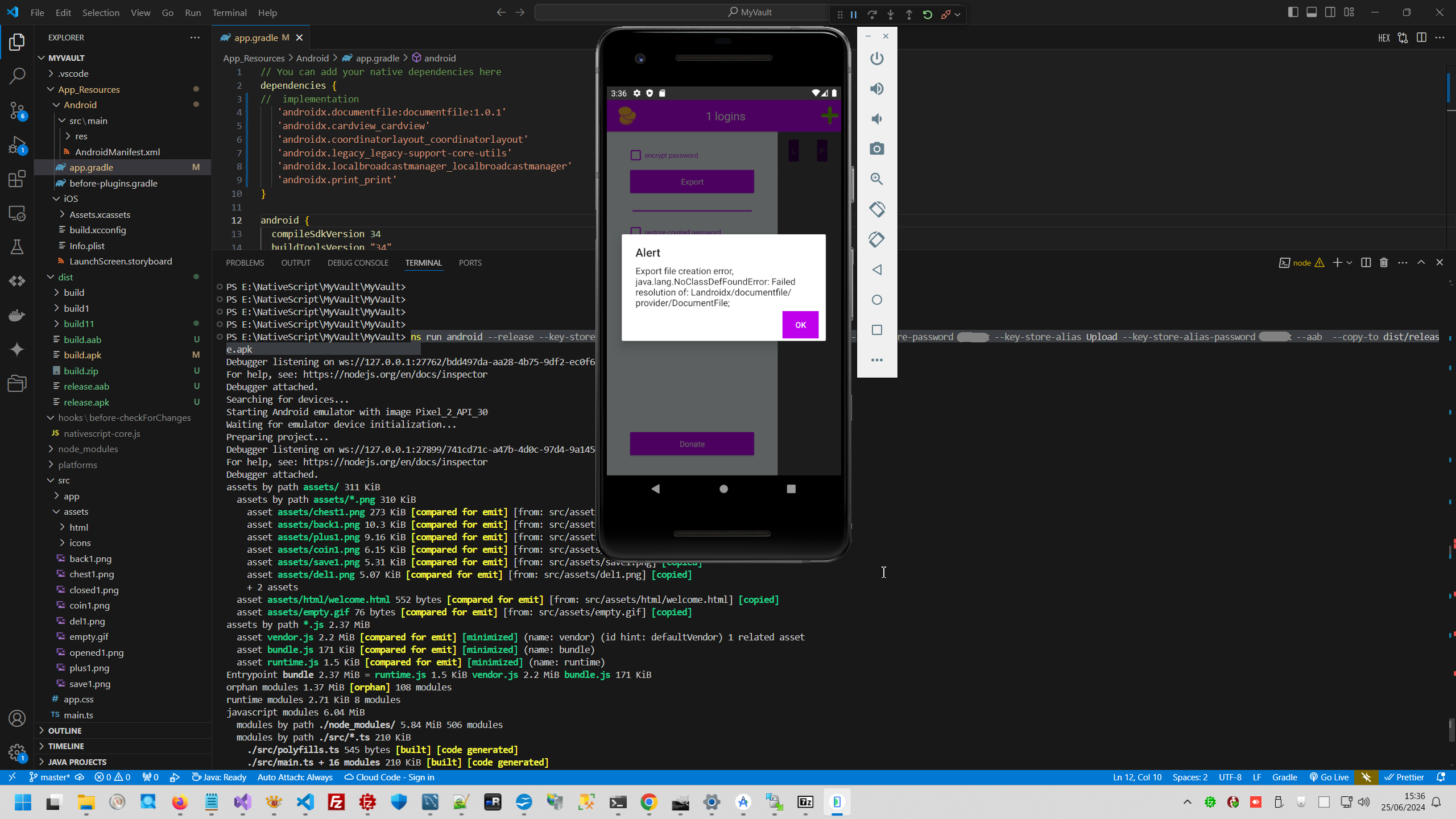Switch to the DEBUG CONSOLE tab

pyautogui.click(x=358, y=262)
